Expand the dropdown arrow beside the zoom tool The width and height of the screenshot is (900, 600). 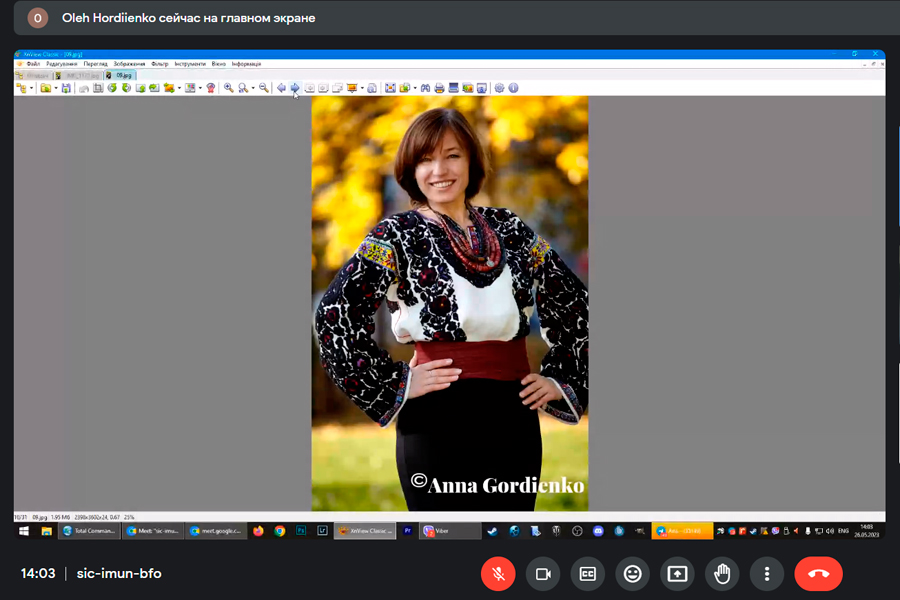pyautogui.click(x=253, y=88)
